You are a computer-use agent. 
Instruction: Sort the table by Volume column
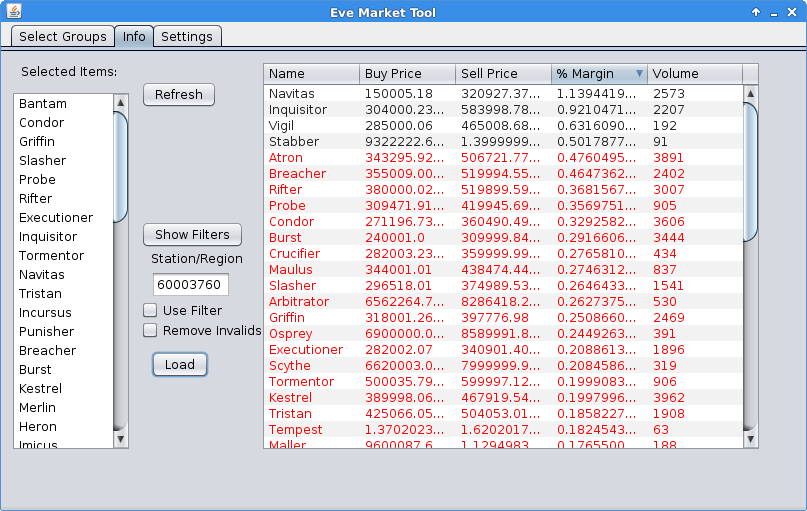[695, 74]
